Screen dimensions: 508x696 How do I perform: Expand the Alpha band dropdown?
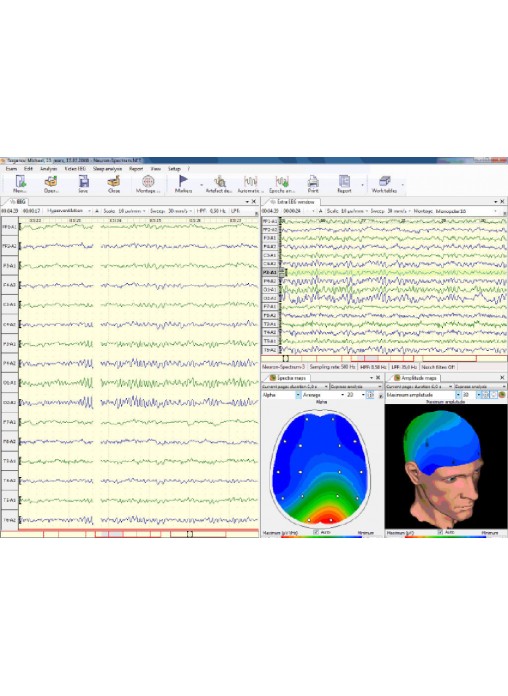282,395
